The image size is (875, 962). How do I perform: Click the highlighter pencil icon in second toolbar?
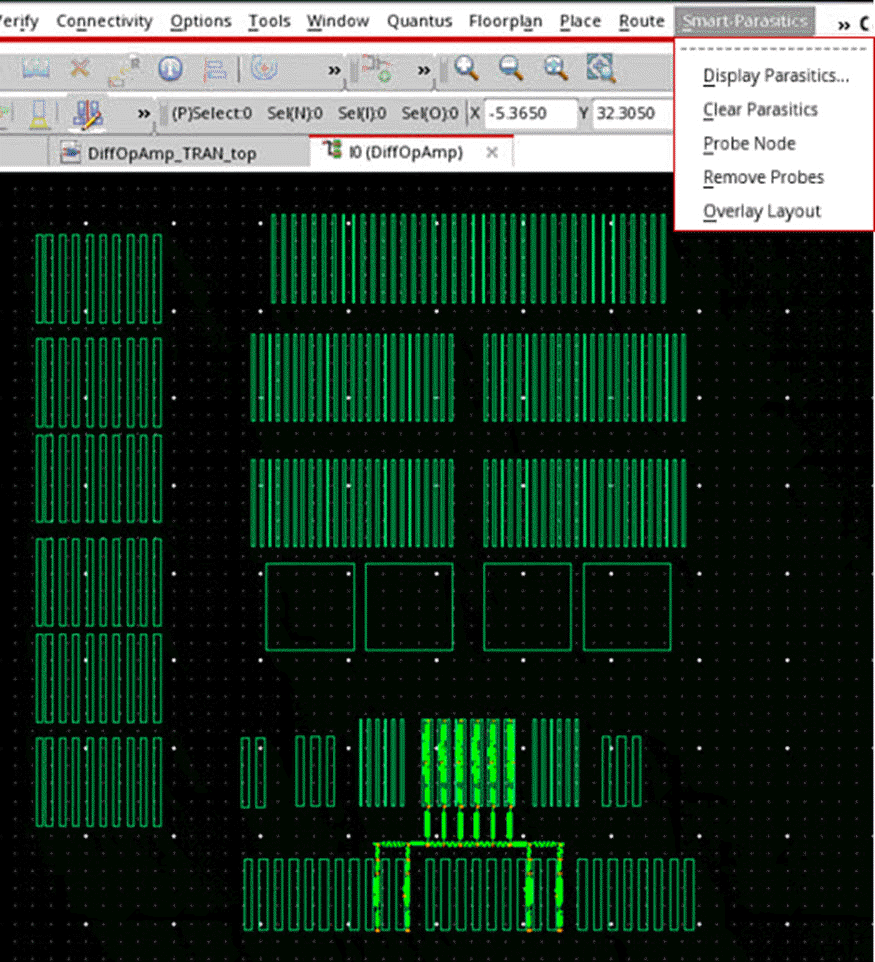coord(87,113)
